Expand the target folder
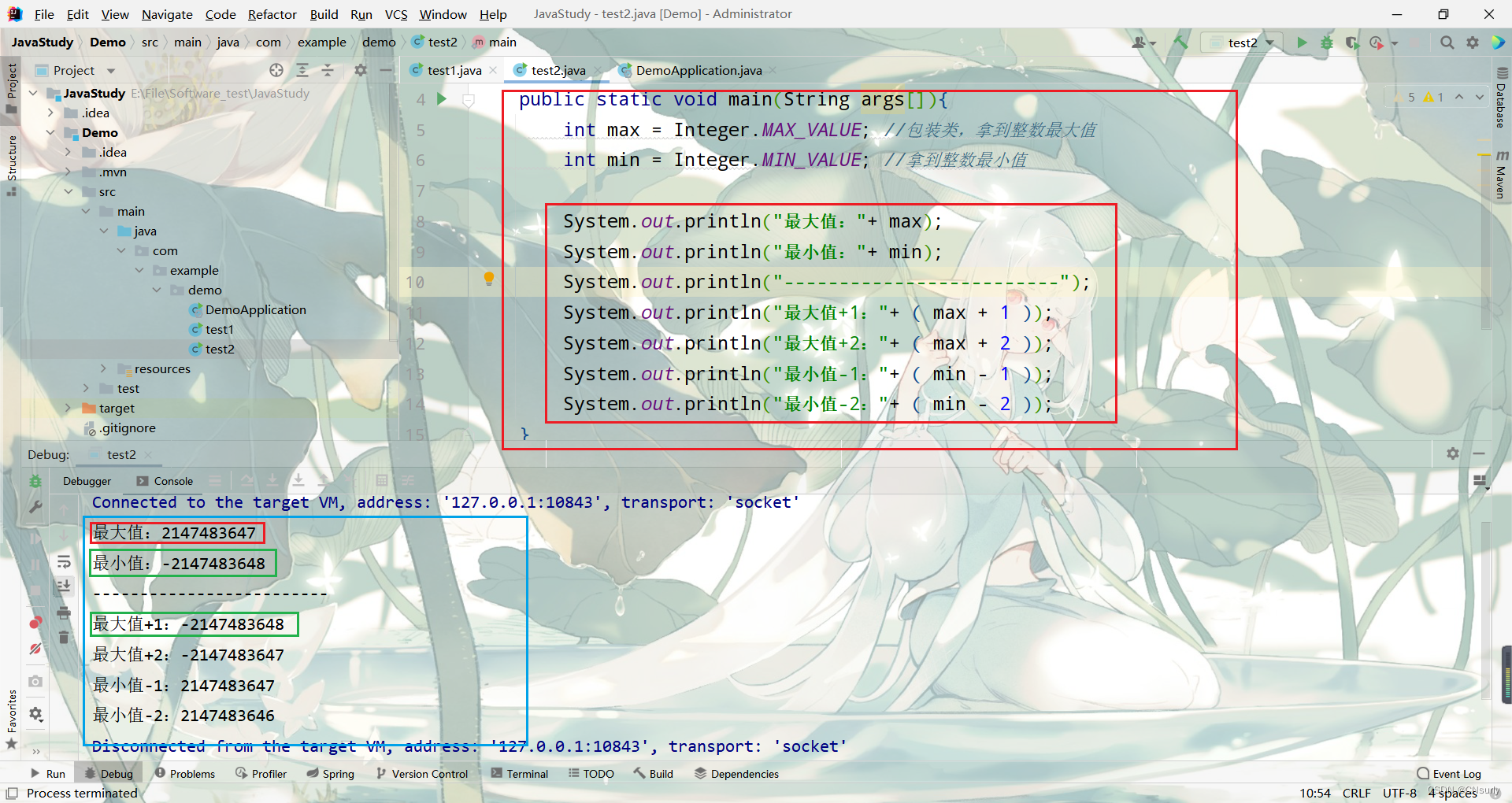The image size is (1512, 803). [x=68, y=408]
